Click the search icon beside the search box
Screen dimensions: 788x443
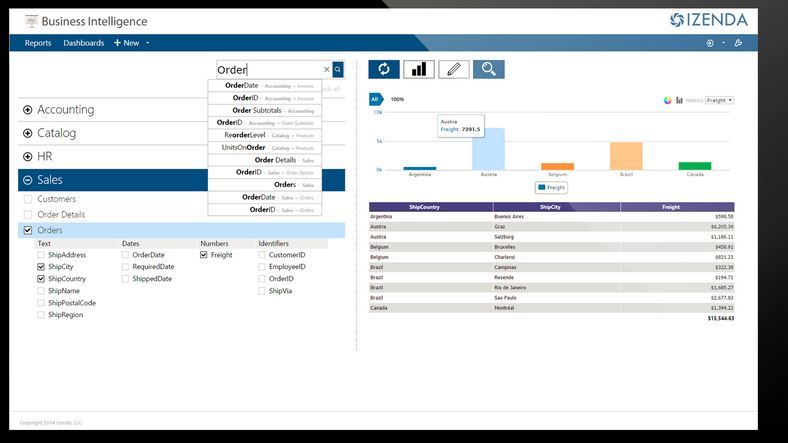coord(338,70)
